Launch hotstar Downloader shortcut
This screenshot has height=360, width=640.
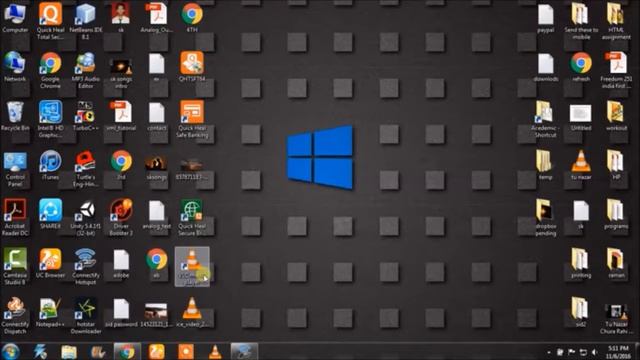[85, 316]
